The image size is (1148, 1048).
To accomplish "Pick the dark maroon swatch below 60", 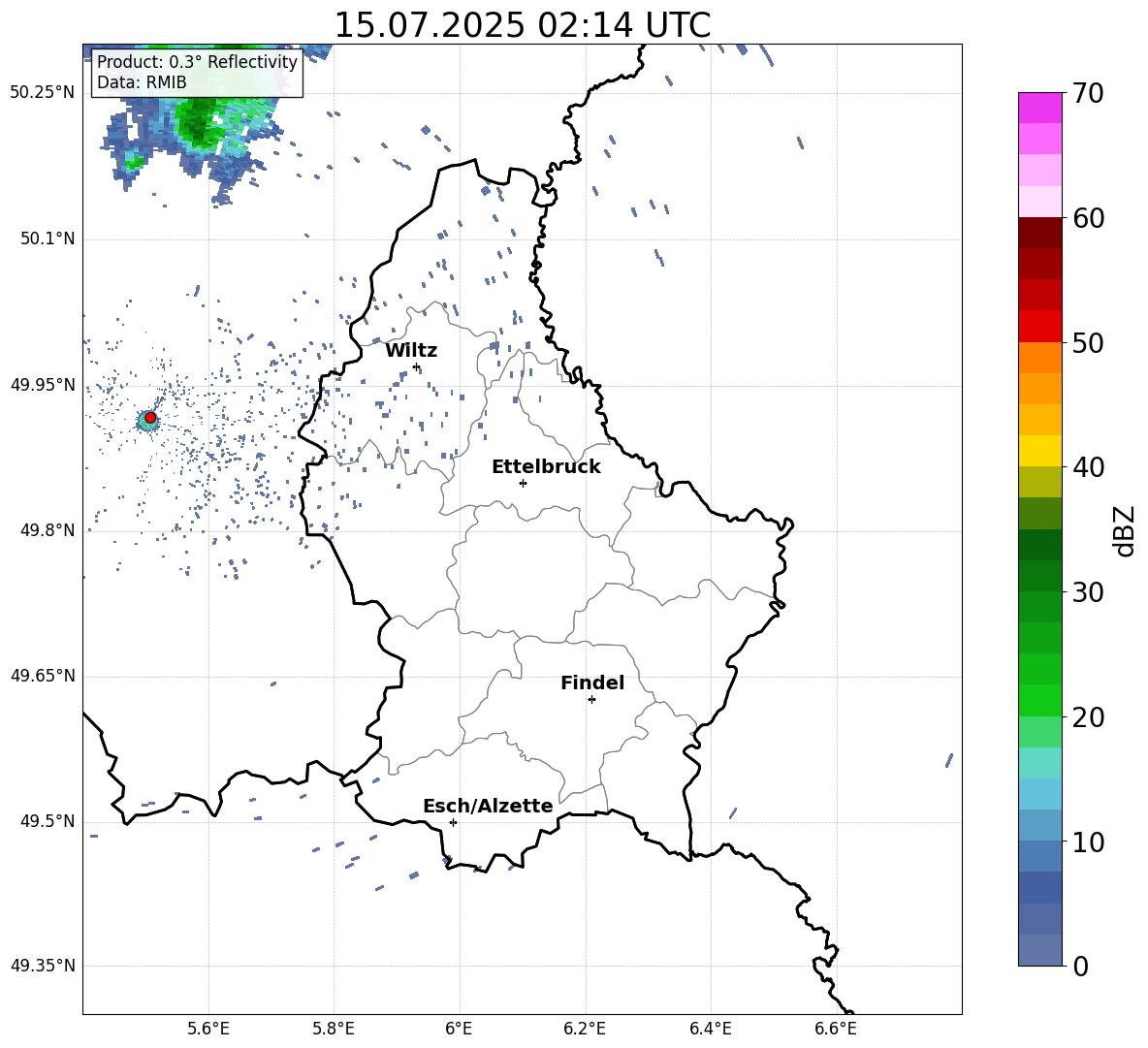I will 1040,233.
